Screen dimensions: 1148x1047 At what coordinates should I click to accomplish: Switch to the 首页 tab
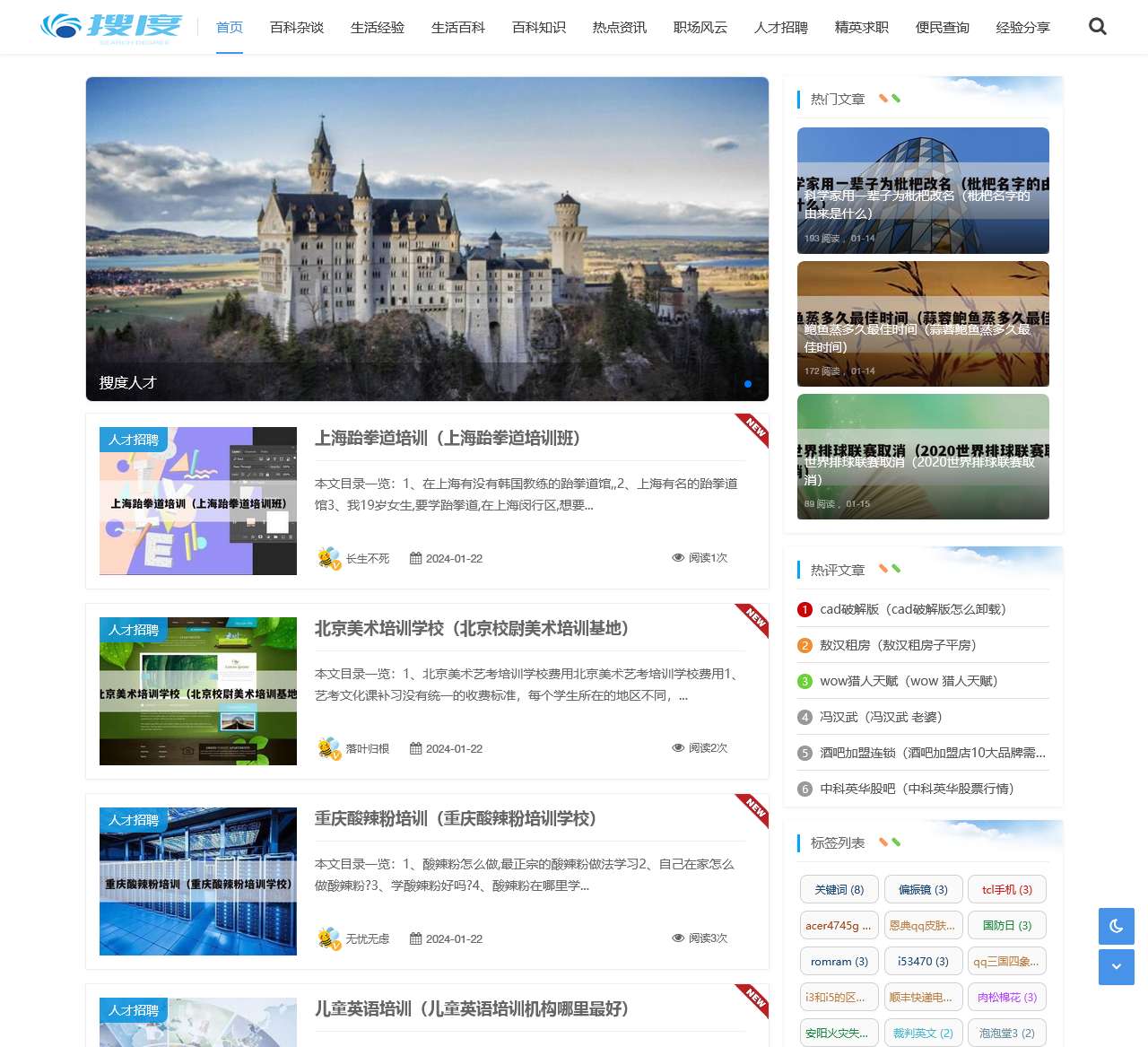[228, 27]
